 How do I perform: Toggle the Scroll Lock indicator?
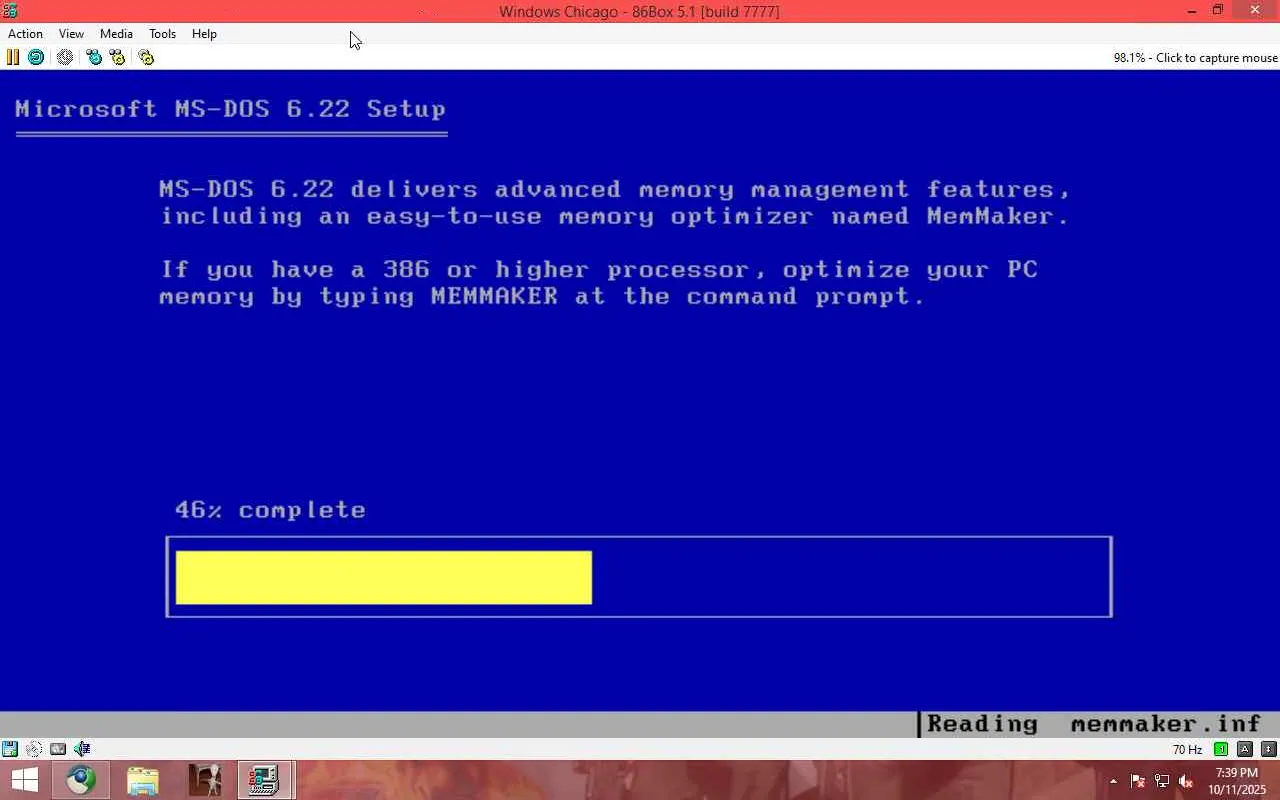click(x=1269, y=749)
